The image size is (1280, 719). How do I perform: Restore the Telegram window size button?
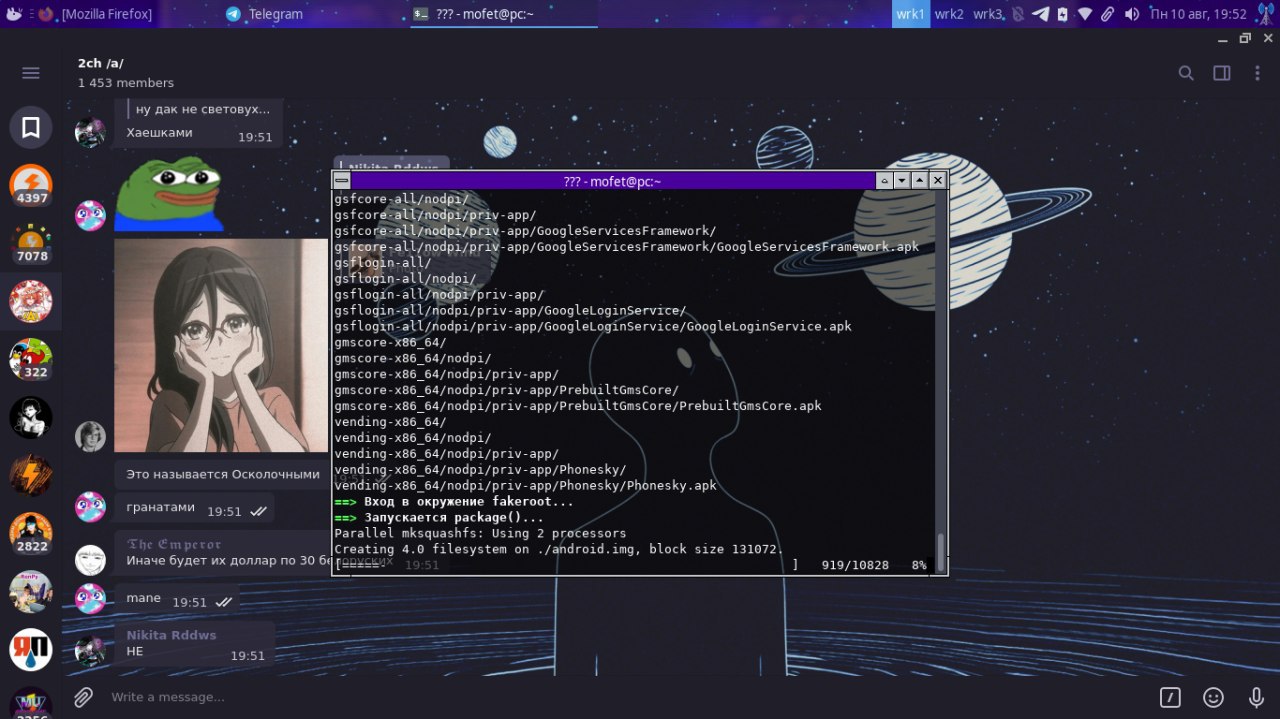tap(1245, 38)
